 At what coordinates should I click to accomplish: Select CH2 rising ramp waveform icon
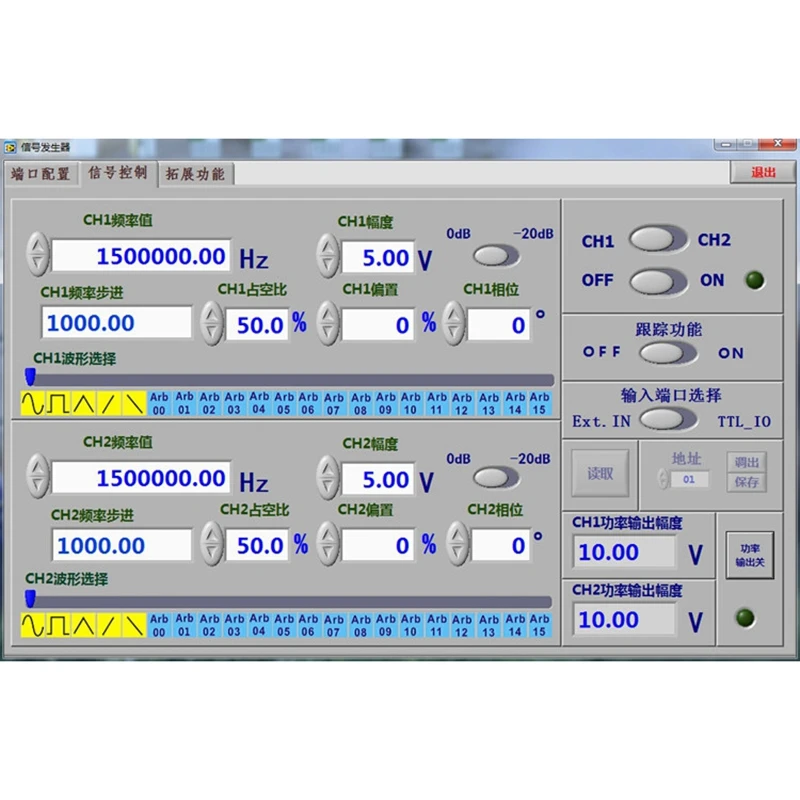coord(108,625)
